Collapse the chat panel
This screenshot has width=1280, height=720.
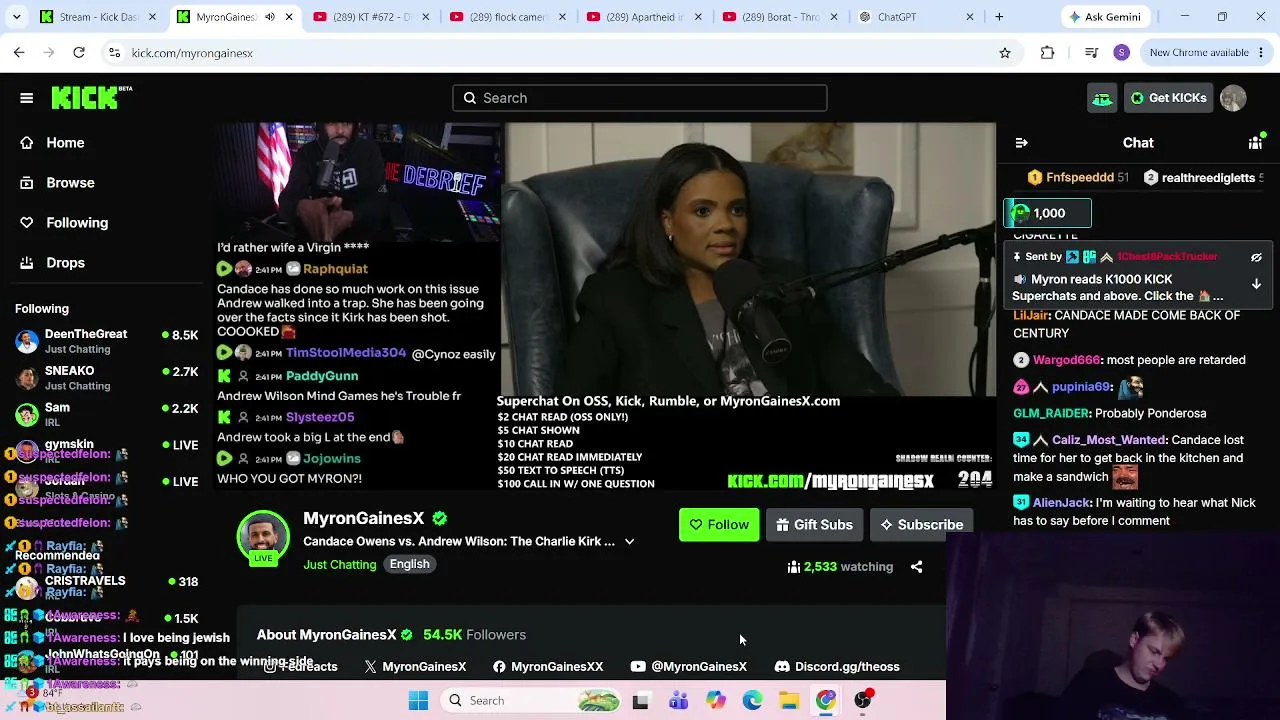click(1021, 143)
